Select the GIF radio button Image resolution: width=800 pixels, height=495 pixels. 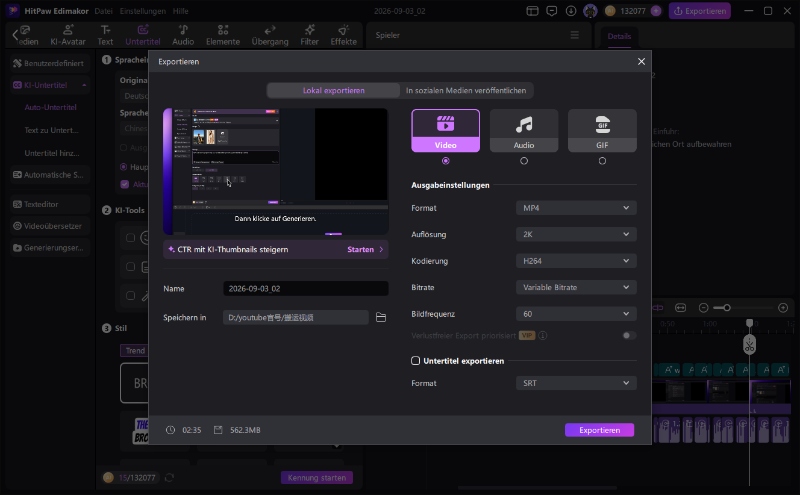click(x=602, y=161)
